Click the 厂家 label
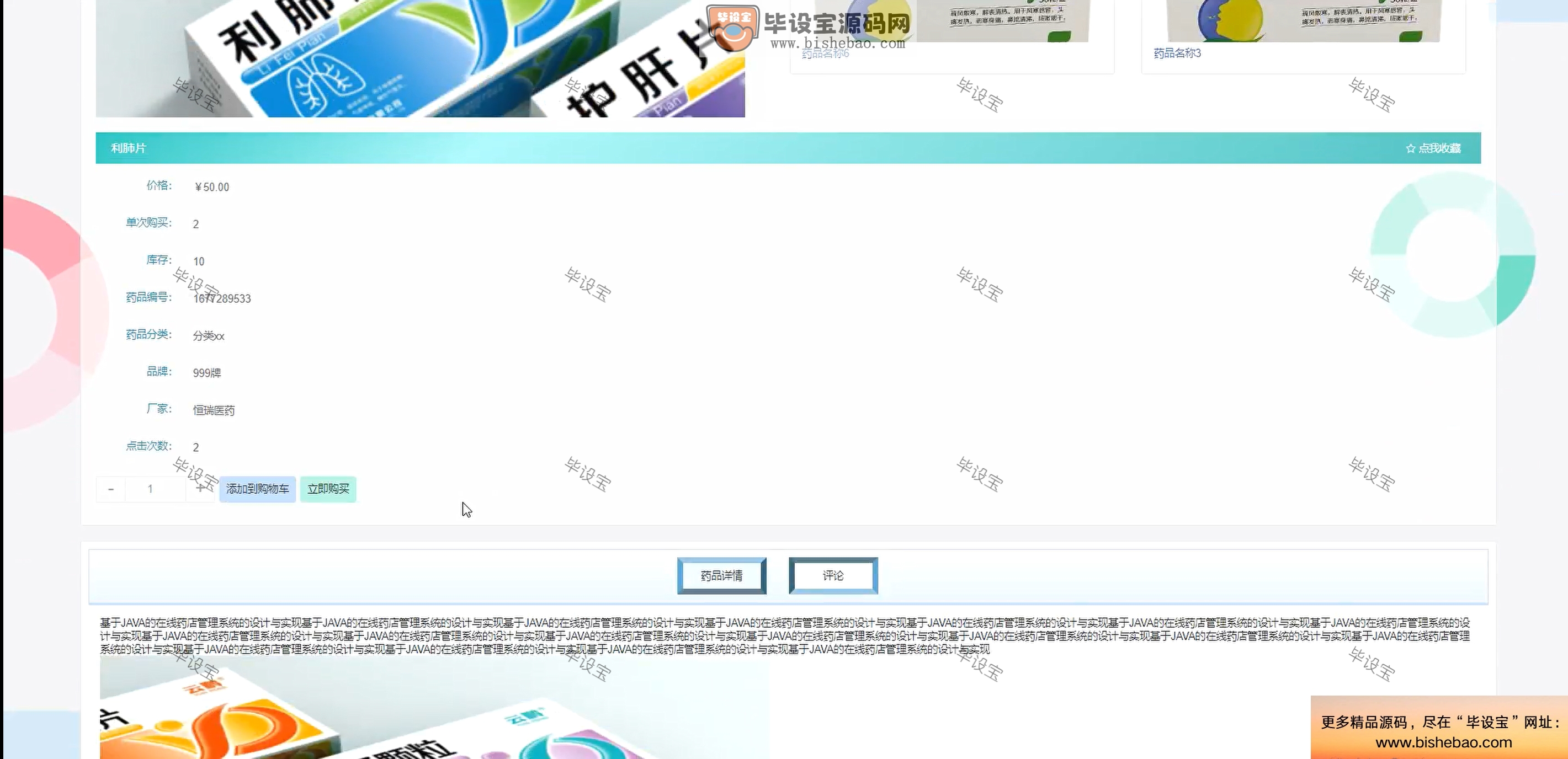This screenshot has width=1568, height=759. 160,409
